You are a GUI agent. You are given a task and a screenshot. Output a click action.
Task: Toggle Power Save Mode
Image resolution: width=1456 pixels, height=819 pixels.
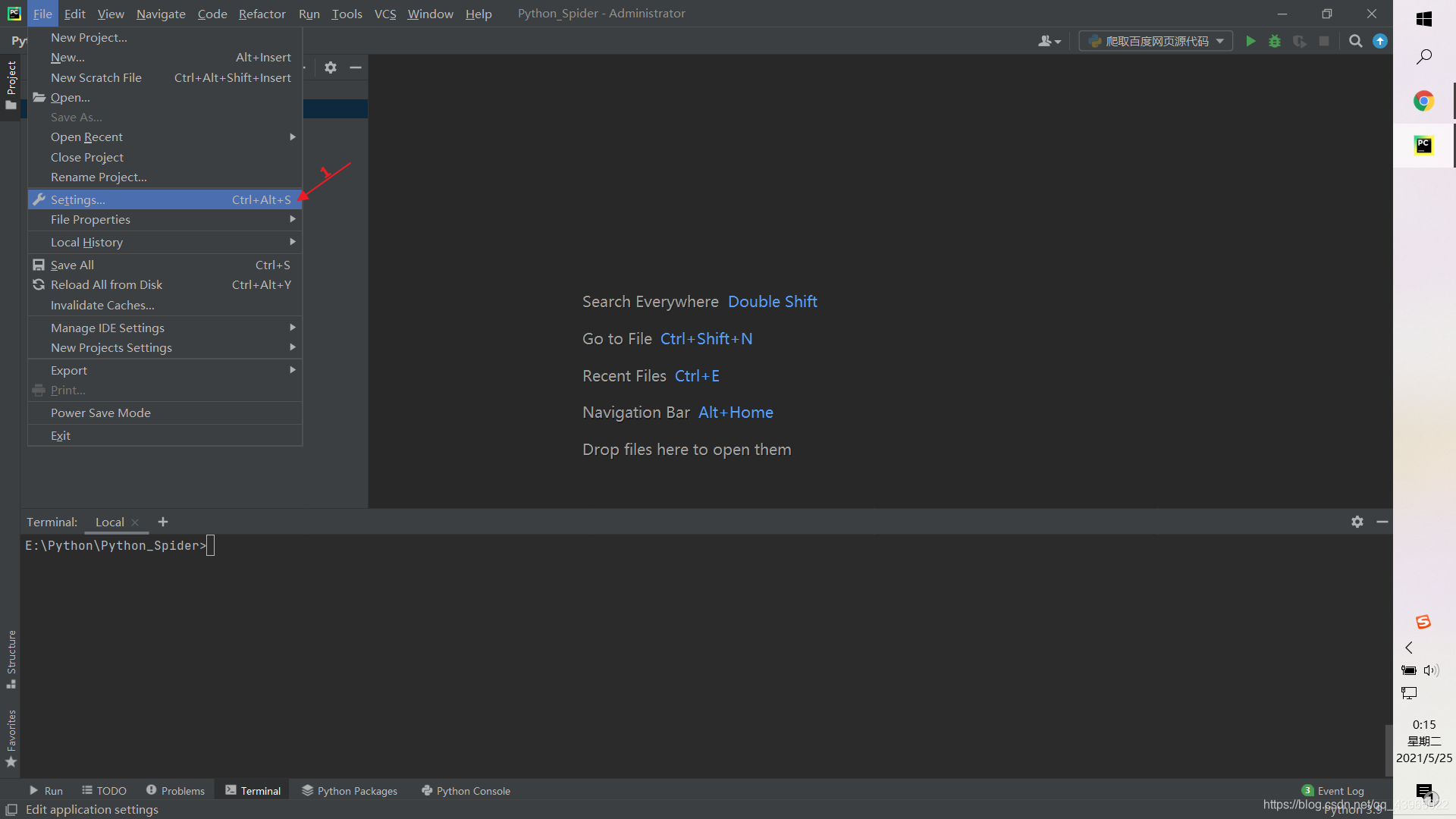coord(165,413)
